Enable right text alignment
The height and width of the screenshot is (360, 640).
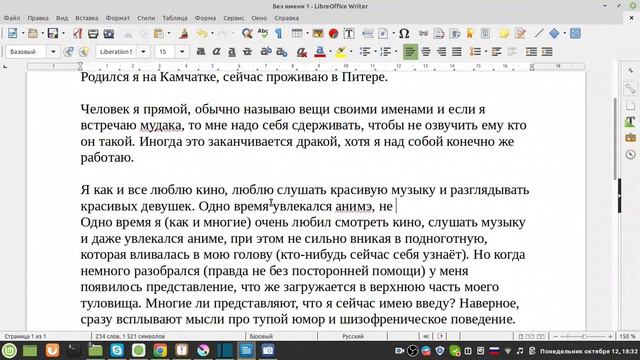[441, 52]
